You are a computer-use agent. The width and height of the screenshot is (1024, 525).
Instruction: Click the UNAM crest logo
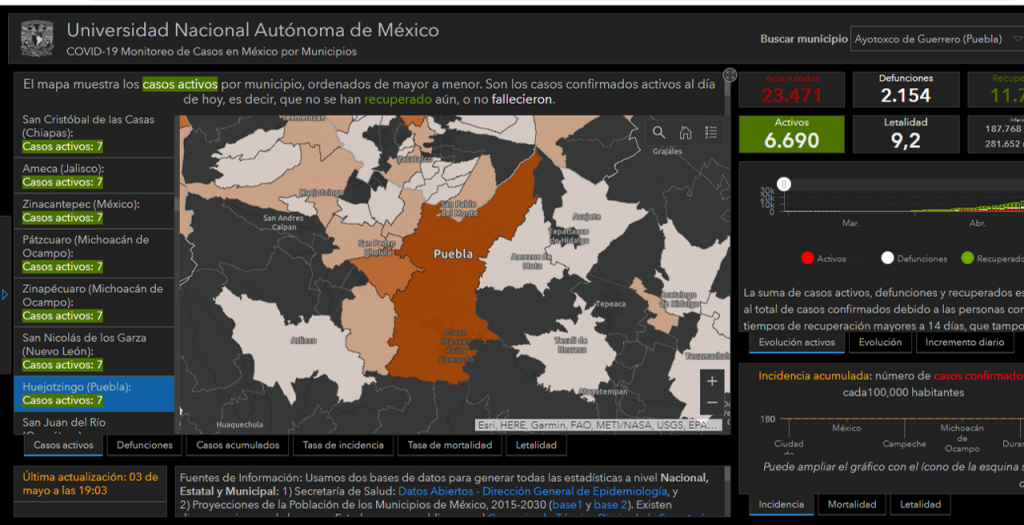click(x=37, y=39)
